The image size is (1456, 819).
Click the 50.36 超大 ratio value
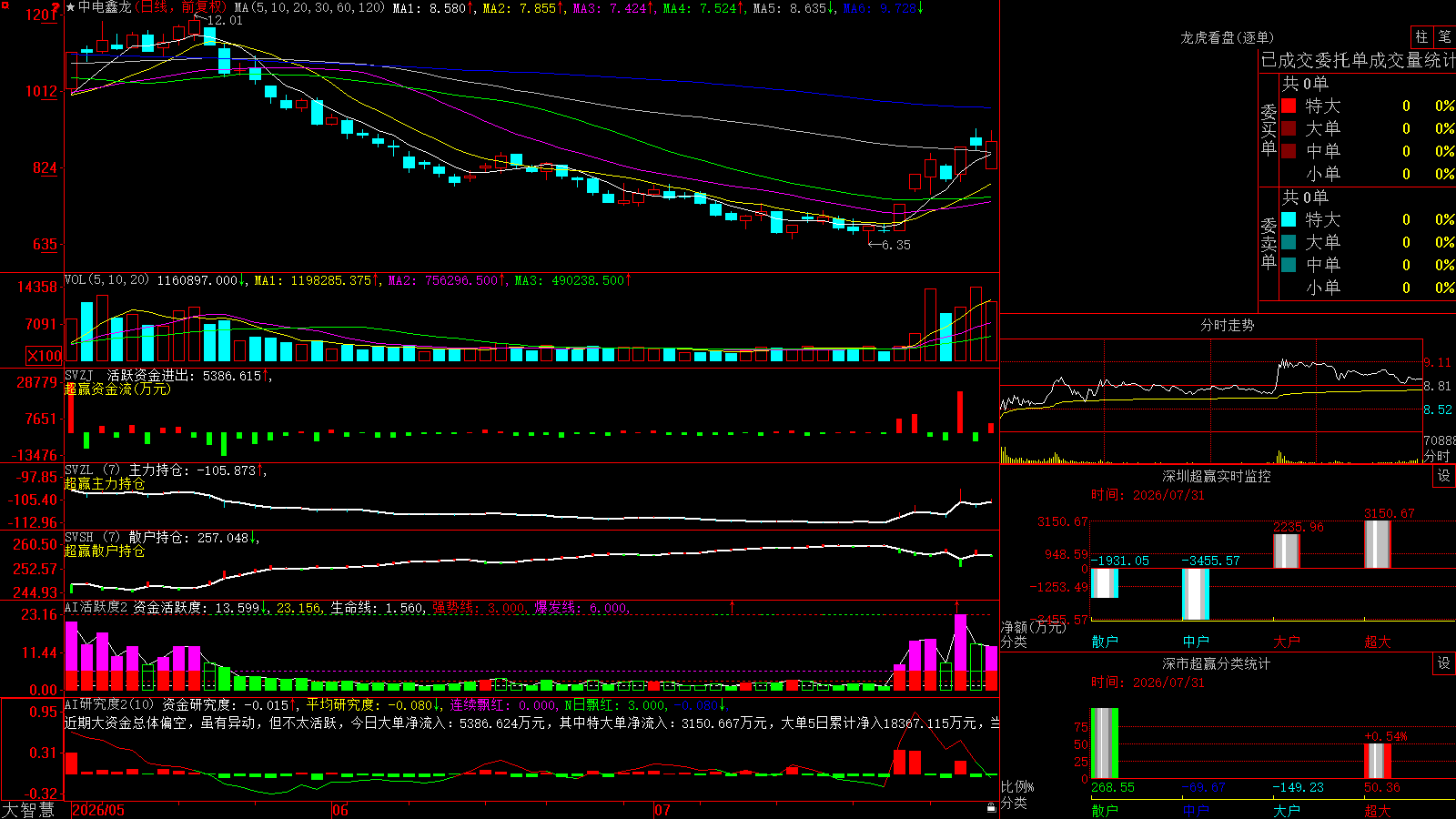[1382, 787]
